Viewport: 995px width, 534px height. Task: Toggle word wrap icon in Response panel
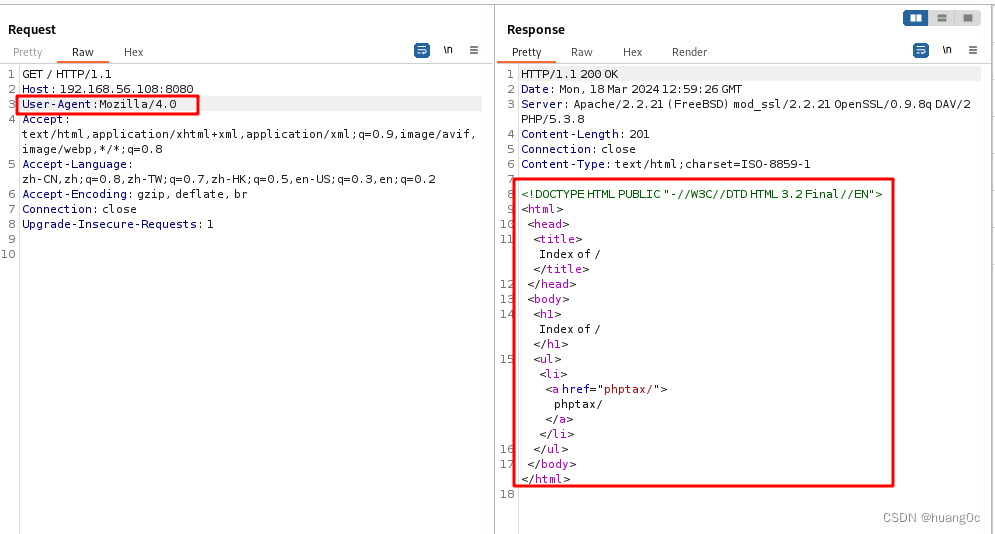[x=921, y=50]
